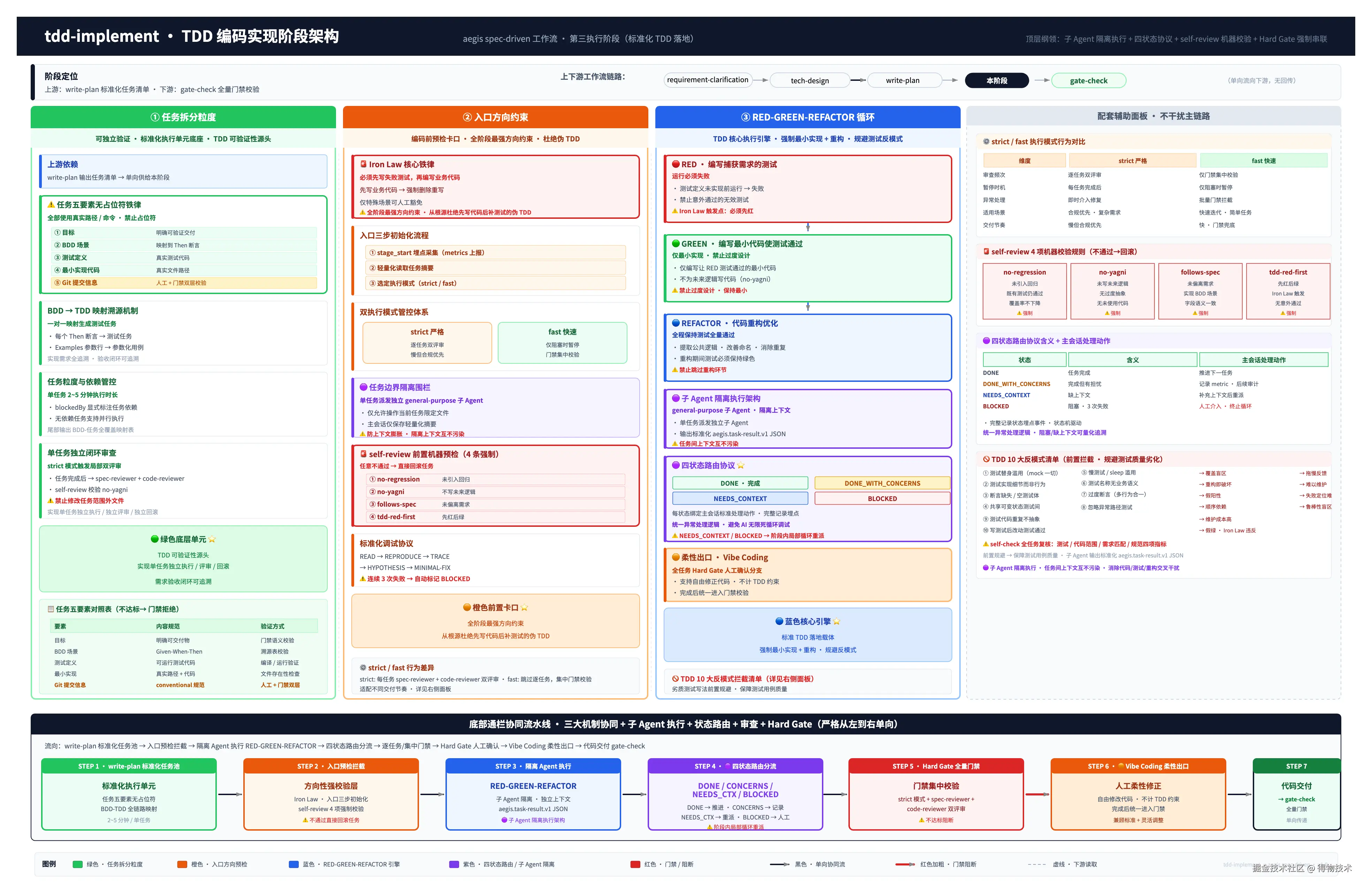The height and width of the screenshot is (893, 1372).
Task: Click the ① stage_start 埋点采集 step row
Action: tap(496, 252)
